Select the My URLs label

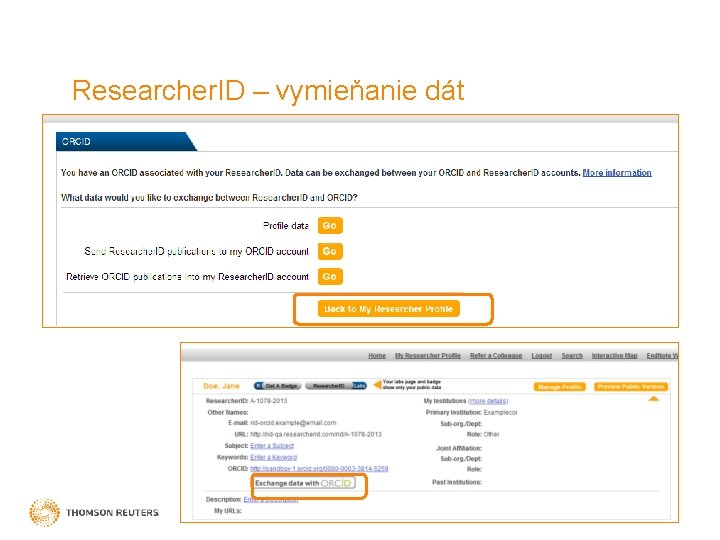228,511
